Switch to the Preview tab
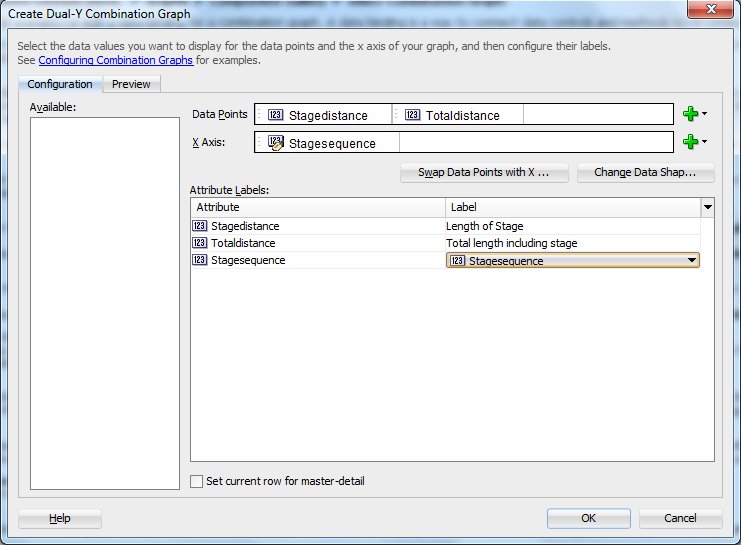The height and width of the screenshot is (545, 741). 131,84
